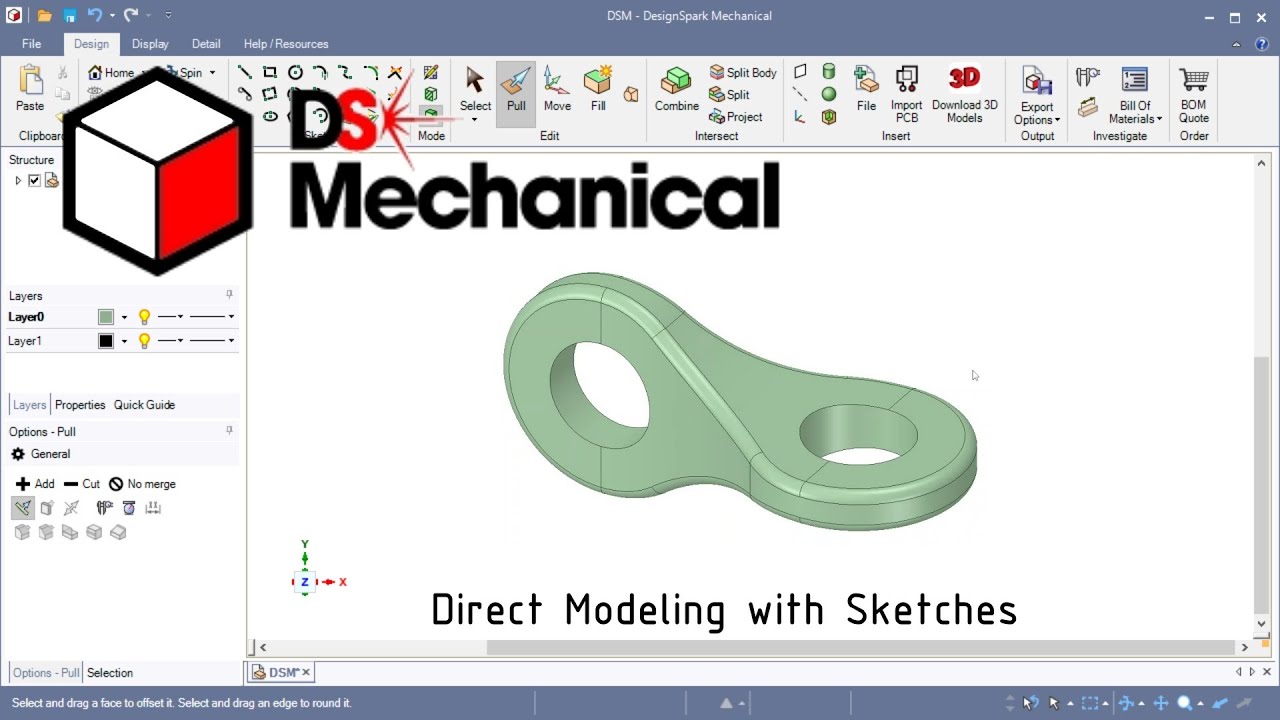Choose Split Body in Intersect group

[x=743, y=73]
